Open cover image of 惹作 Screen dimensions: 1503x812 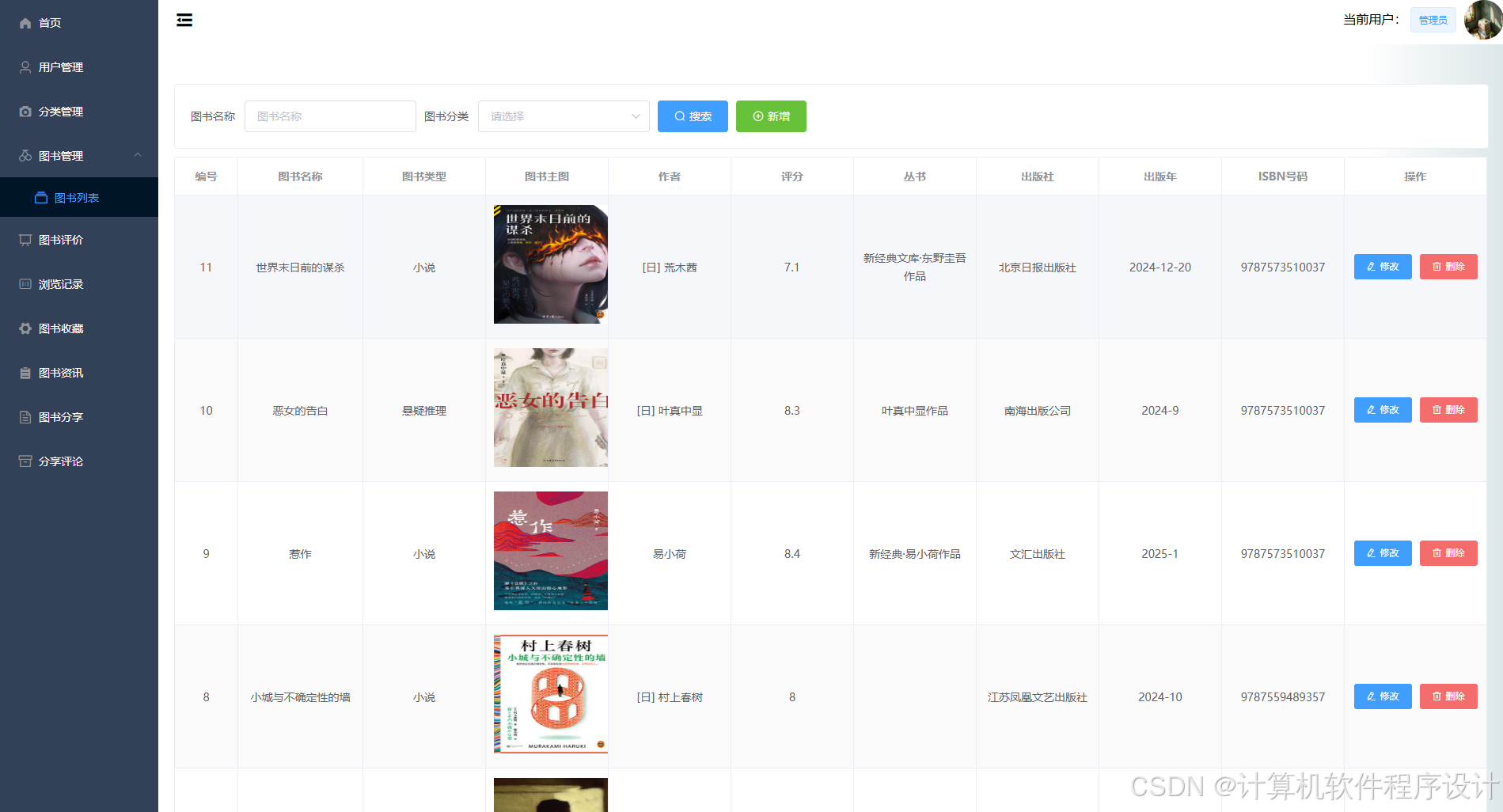tap(551, 551)
